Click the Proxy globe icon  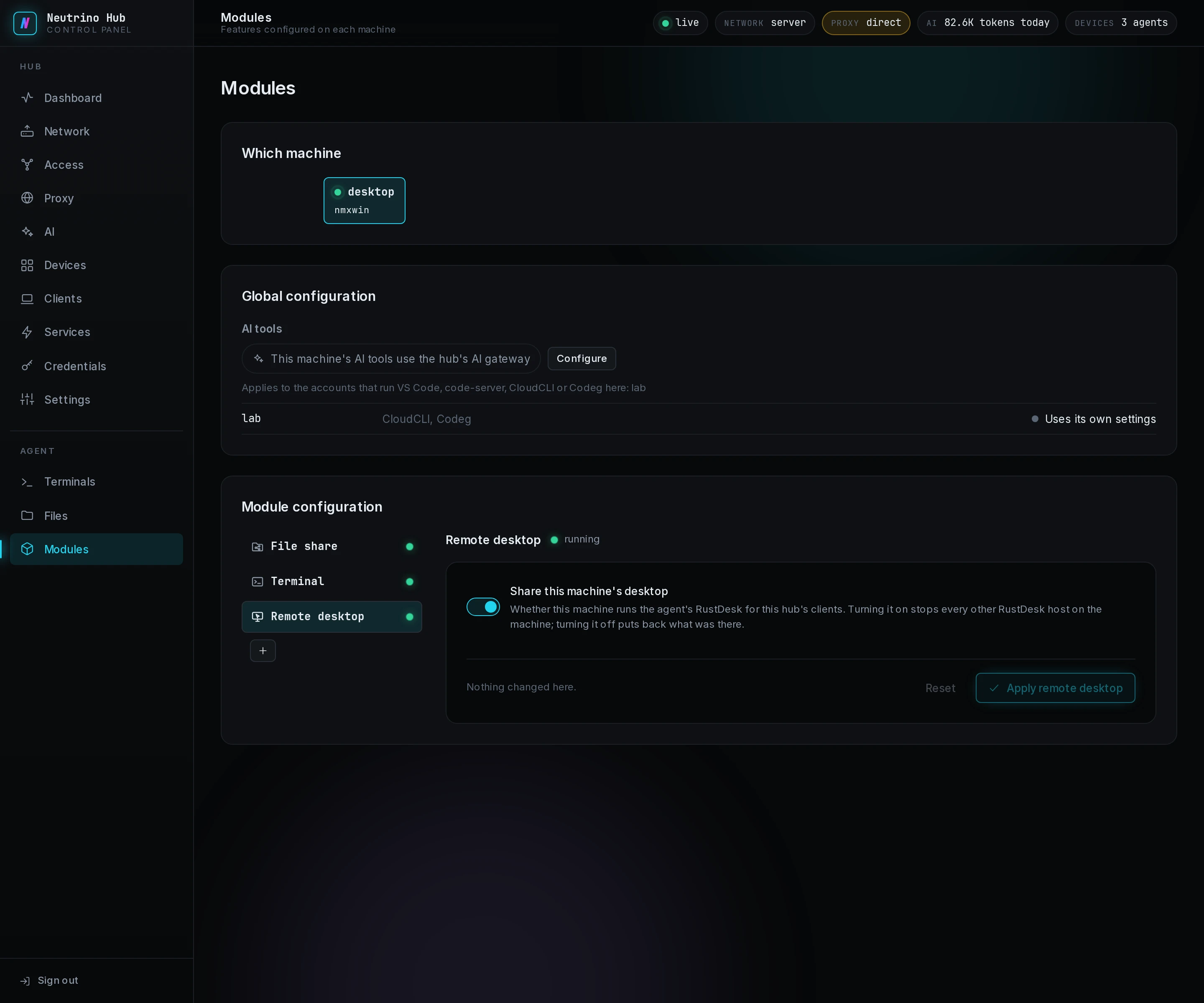27,198
